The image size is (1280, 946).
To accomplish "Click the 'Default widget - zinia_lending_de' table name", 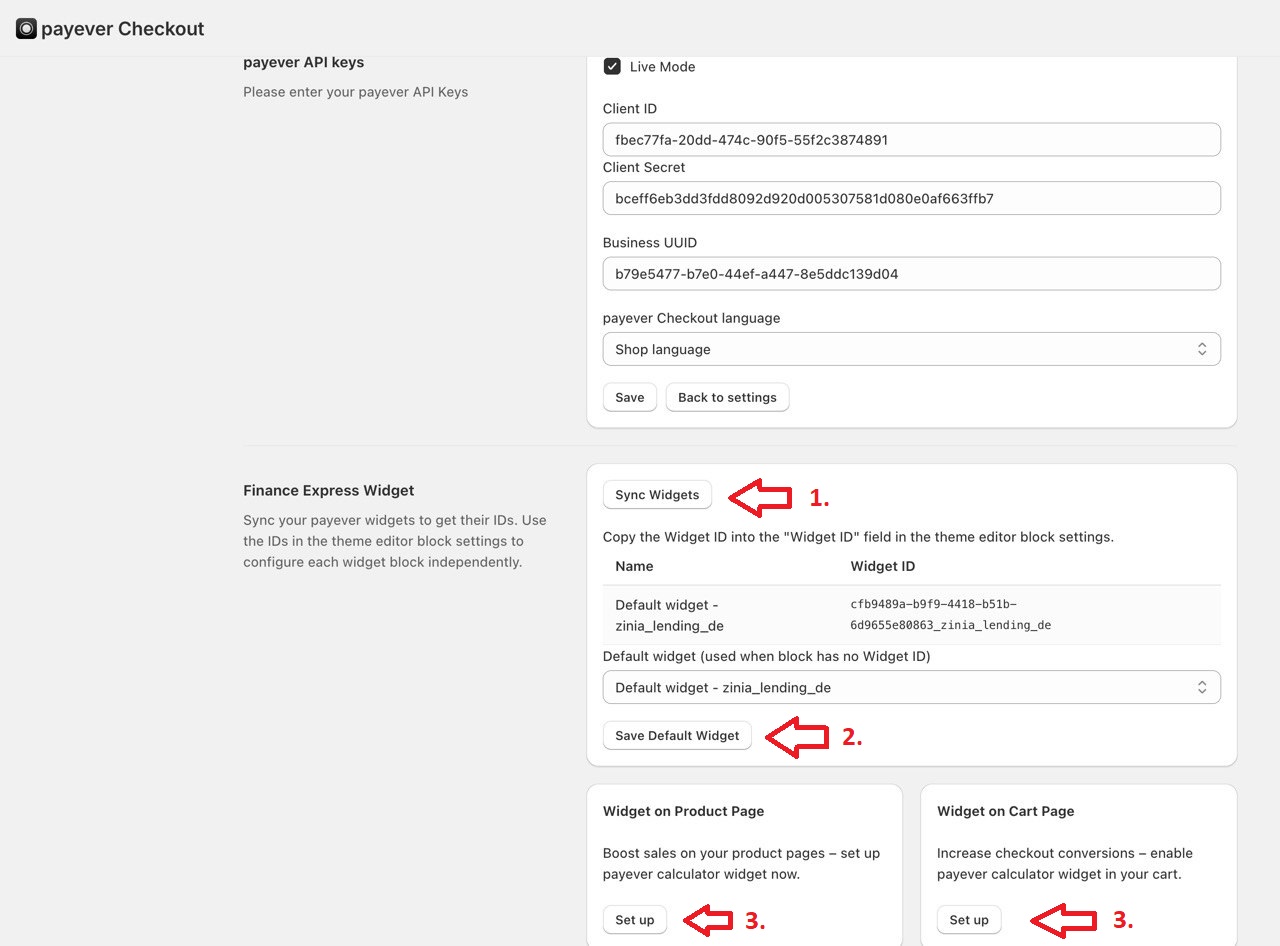I will point(669,615).
